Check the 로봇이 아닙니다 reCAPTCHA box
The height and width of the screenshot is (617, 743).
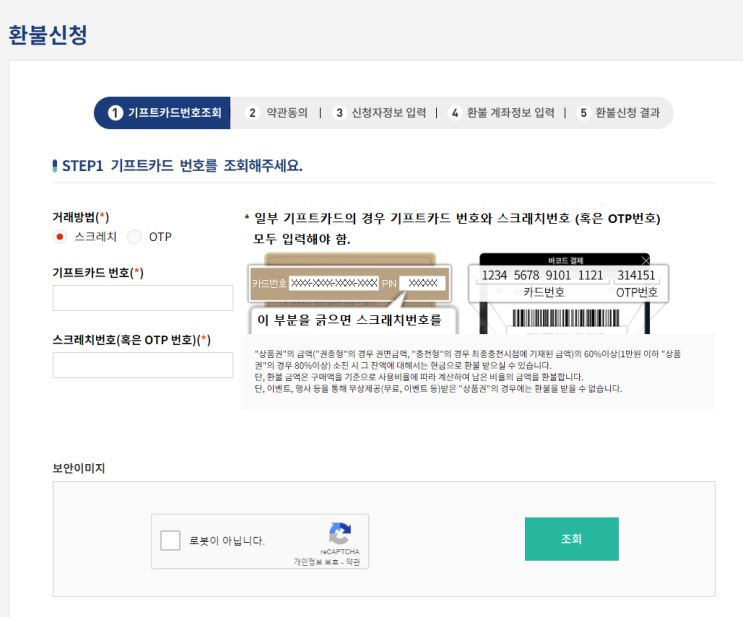coord(171,541)
